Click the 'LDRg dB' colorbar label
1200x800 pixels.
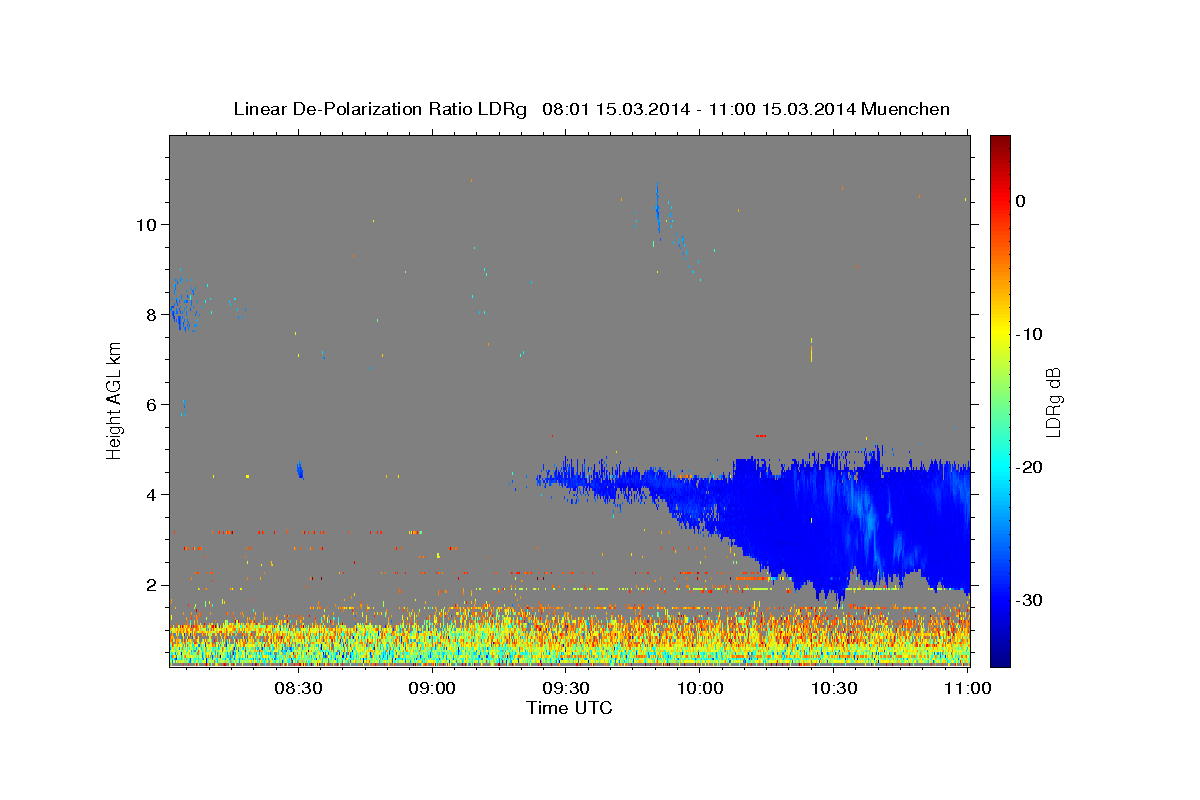pos(1053,402)
